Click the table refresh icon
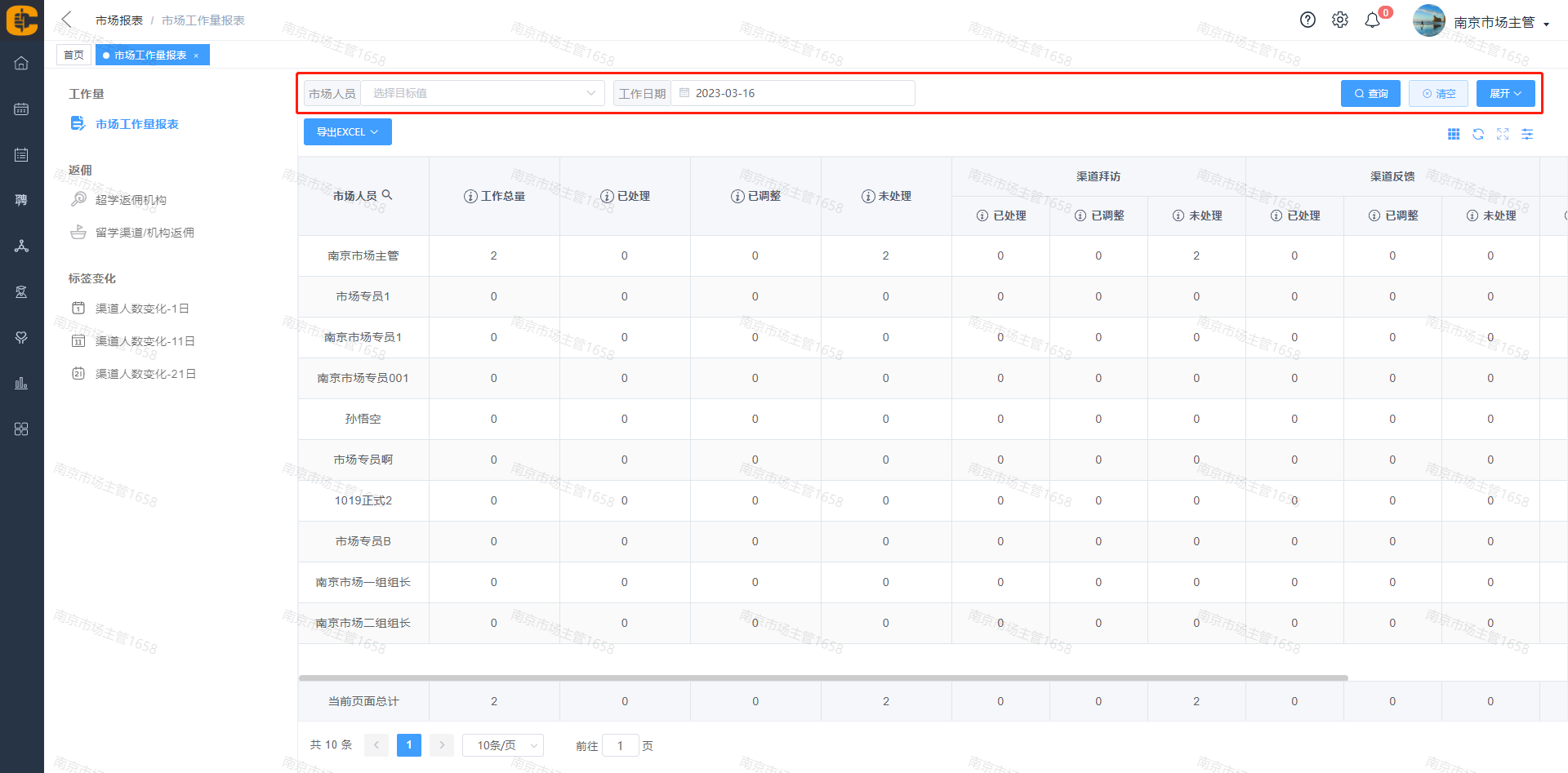The height and width of the screenshot is (773, 1568). point(1478,134)
